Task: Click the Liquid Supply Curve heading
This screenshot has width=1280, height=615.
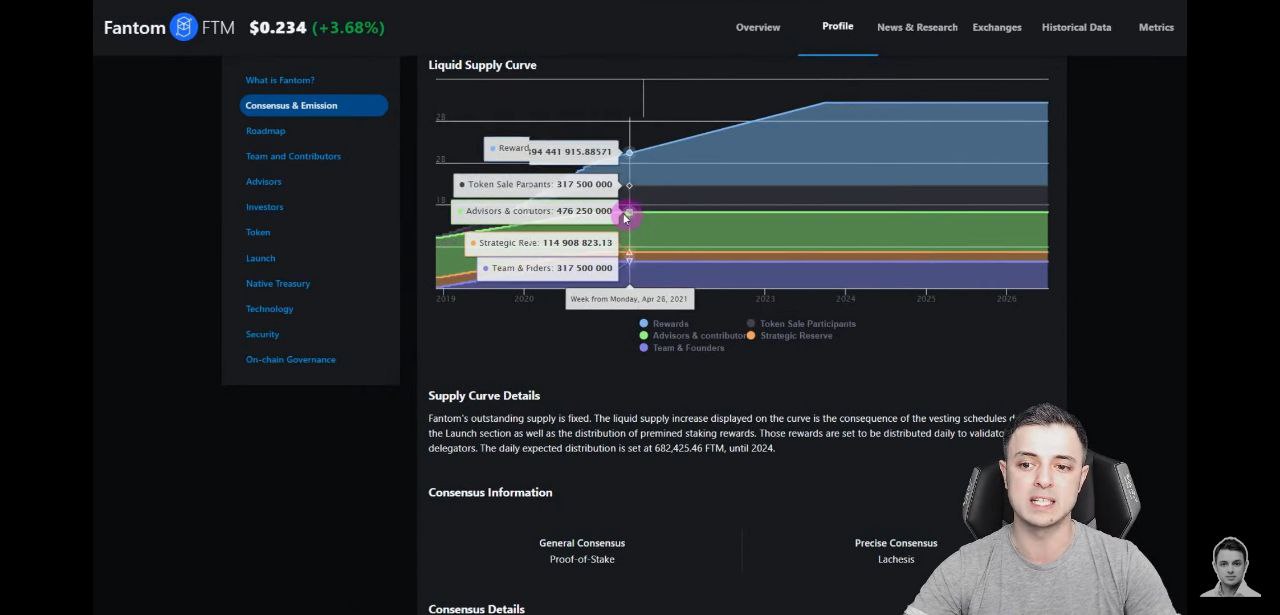Action: click(482, 65)
